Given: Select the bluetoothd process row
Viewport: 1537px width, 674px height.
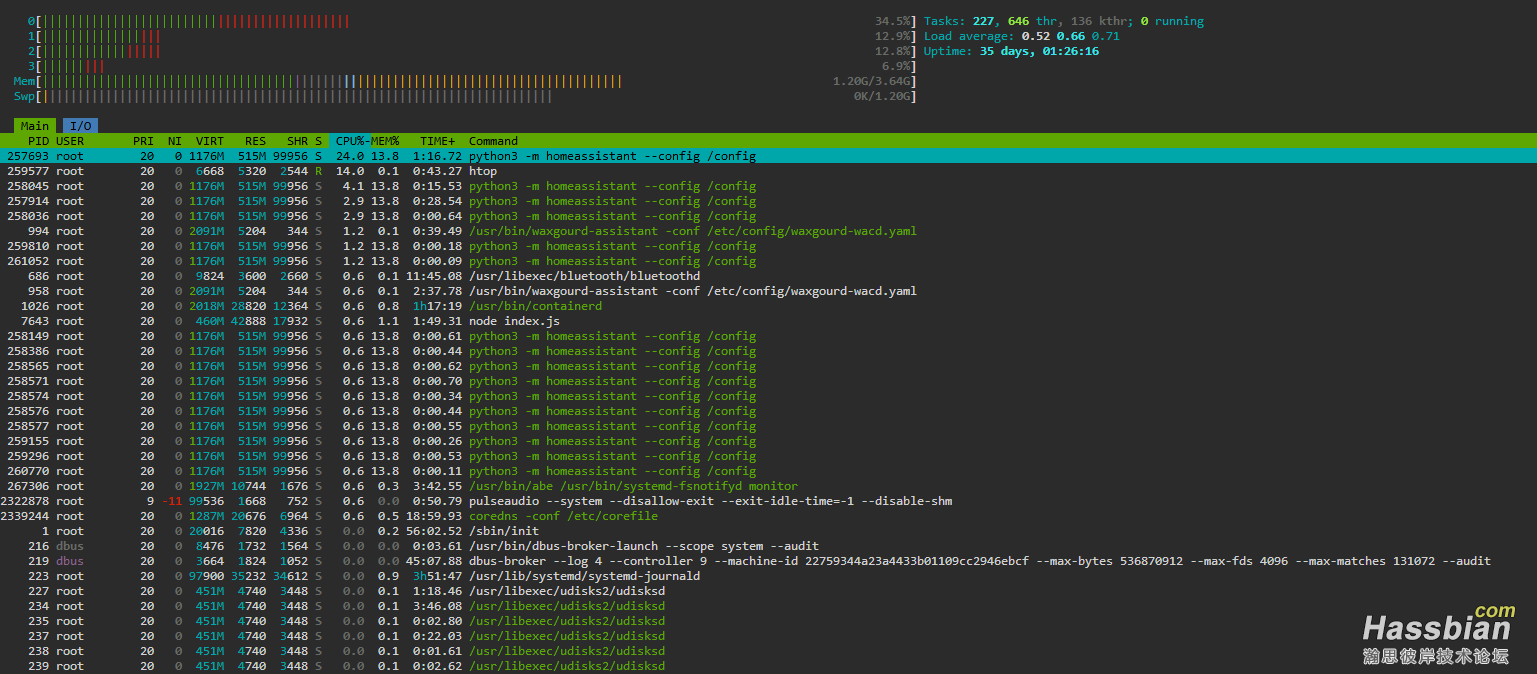Looking at the screenshot, I should coord(768,276).
